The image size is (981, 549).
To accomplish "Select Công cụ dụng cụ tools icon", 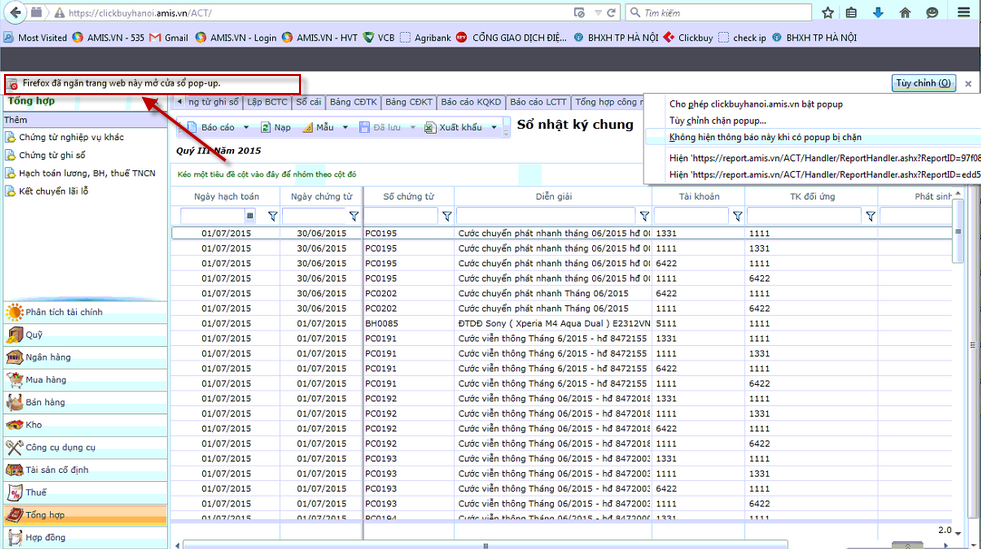I will (14, 447).
